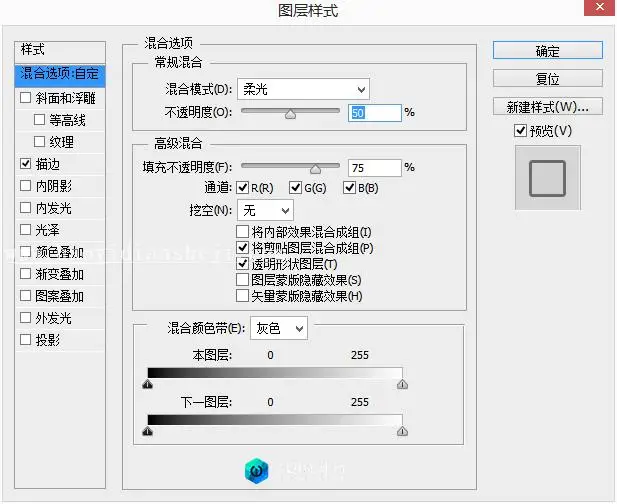The width and height of the screenshot is (617, 504).
Task: Click 本图层 white point slider triangle
Action: (x=402, y=384)
